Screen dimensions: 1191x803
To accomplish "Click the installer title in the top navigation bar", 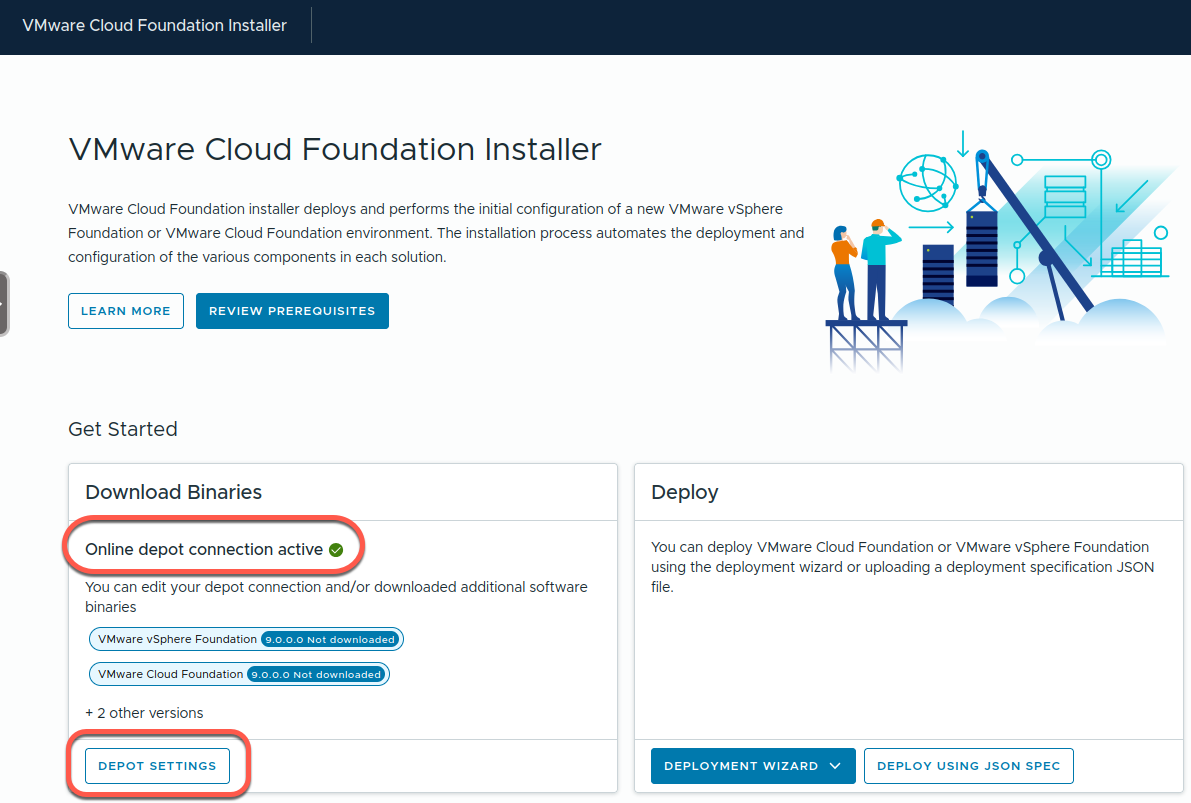I will pyautogui.click(x=154, y=26).
